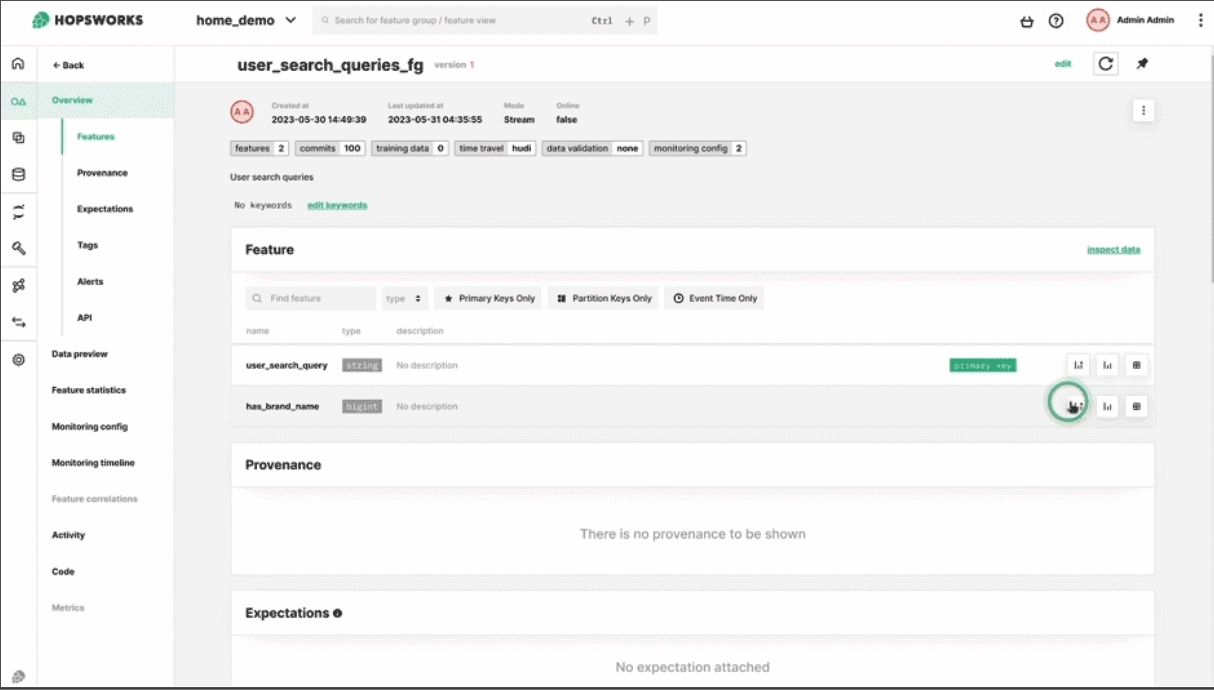
Task: Enable the Event Time Only filter
Action: click(714, 297)
